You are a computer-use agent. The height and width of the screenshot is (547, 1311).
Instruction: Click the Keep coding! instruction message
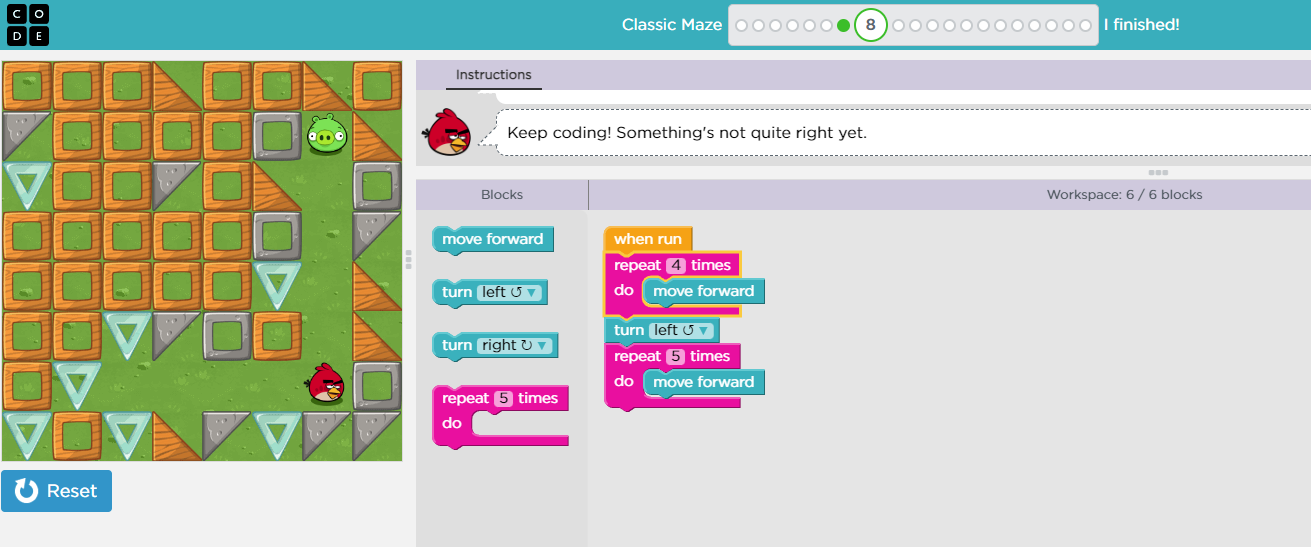[687, 132]
